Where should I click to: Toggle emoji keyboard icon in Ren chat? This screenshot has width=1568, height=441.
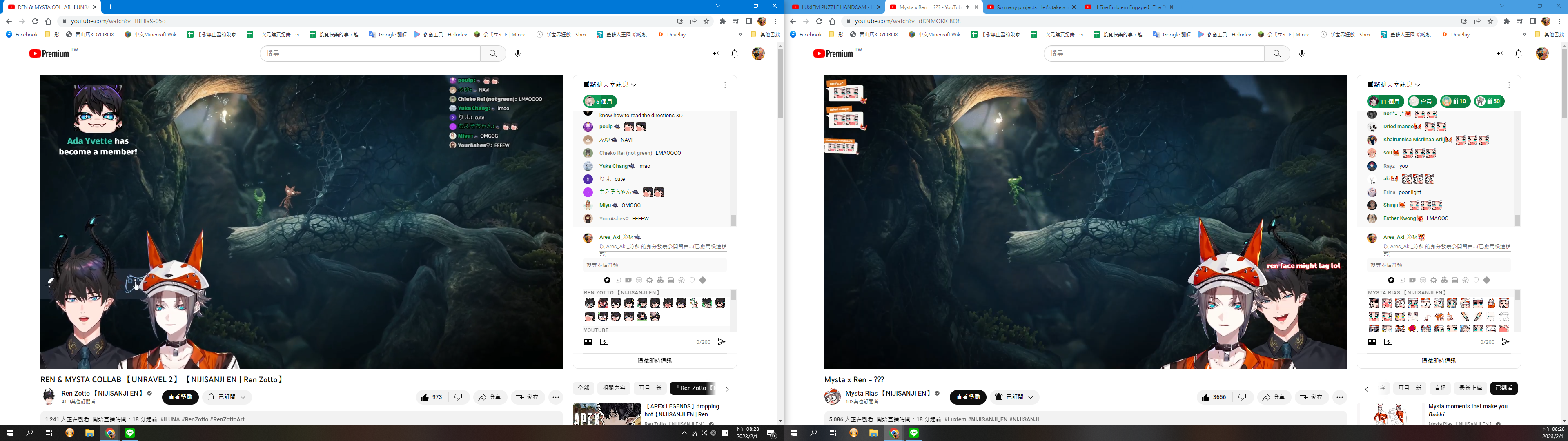pyautogui.click(x=588, y=342)
